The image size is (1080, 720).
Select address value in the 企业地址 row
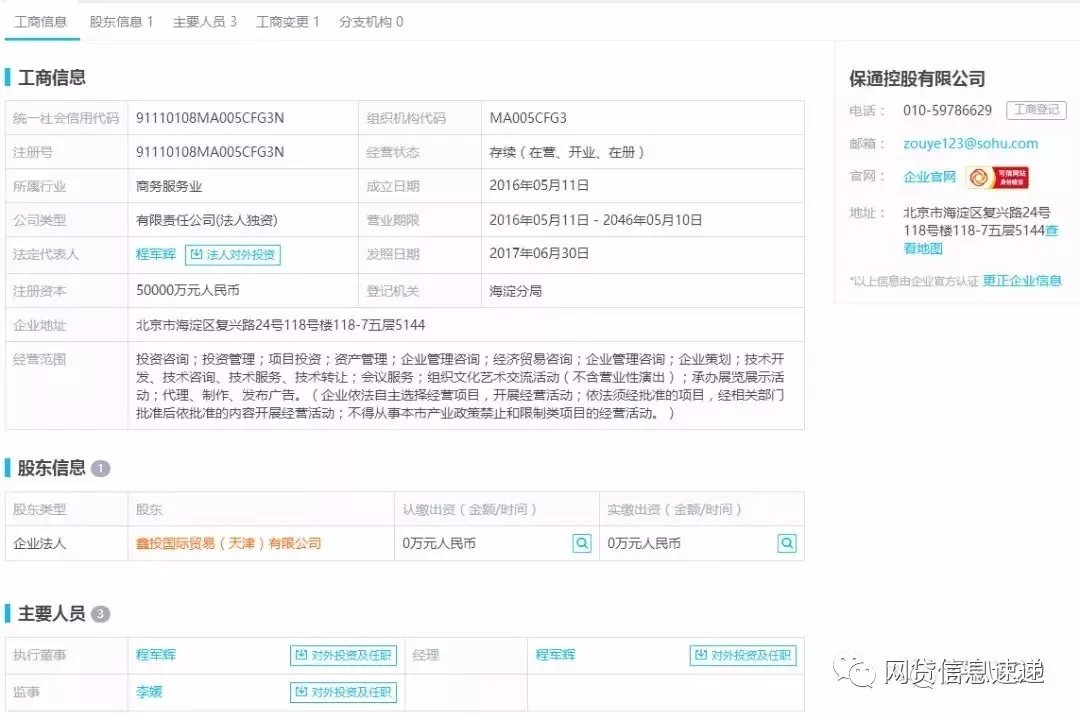(x=280, y=325)
